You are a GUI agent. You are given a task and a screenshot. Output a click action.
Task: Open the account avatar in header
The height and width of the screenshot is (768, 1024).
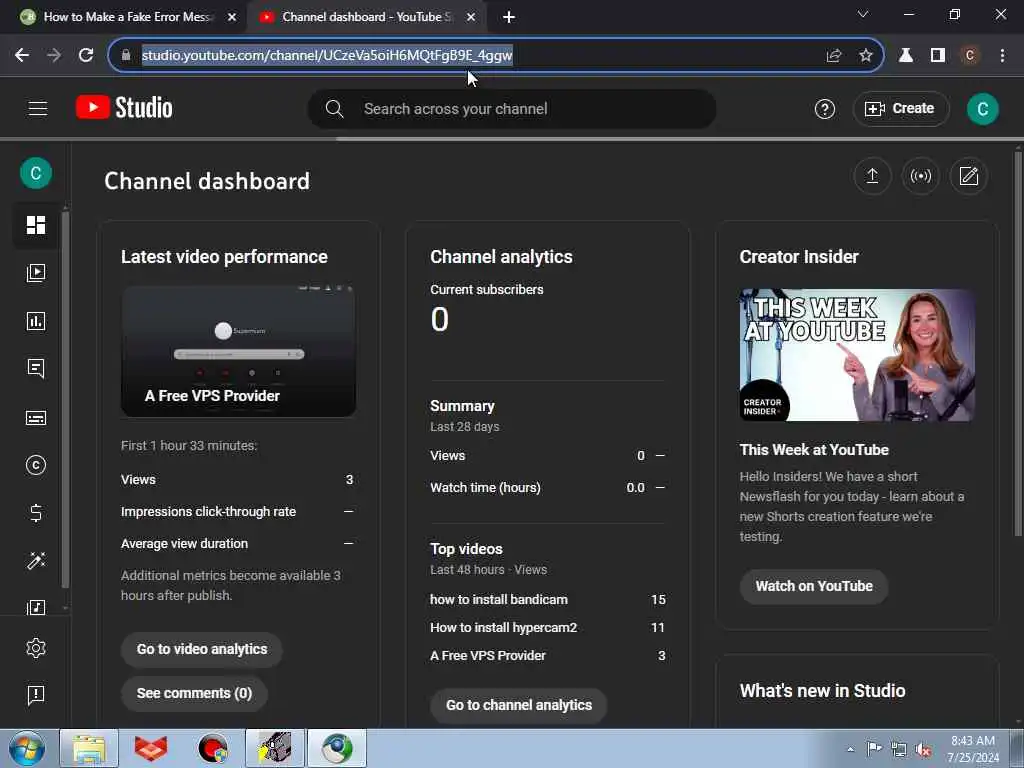(x=983, y=108)
